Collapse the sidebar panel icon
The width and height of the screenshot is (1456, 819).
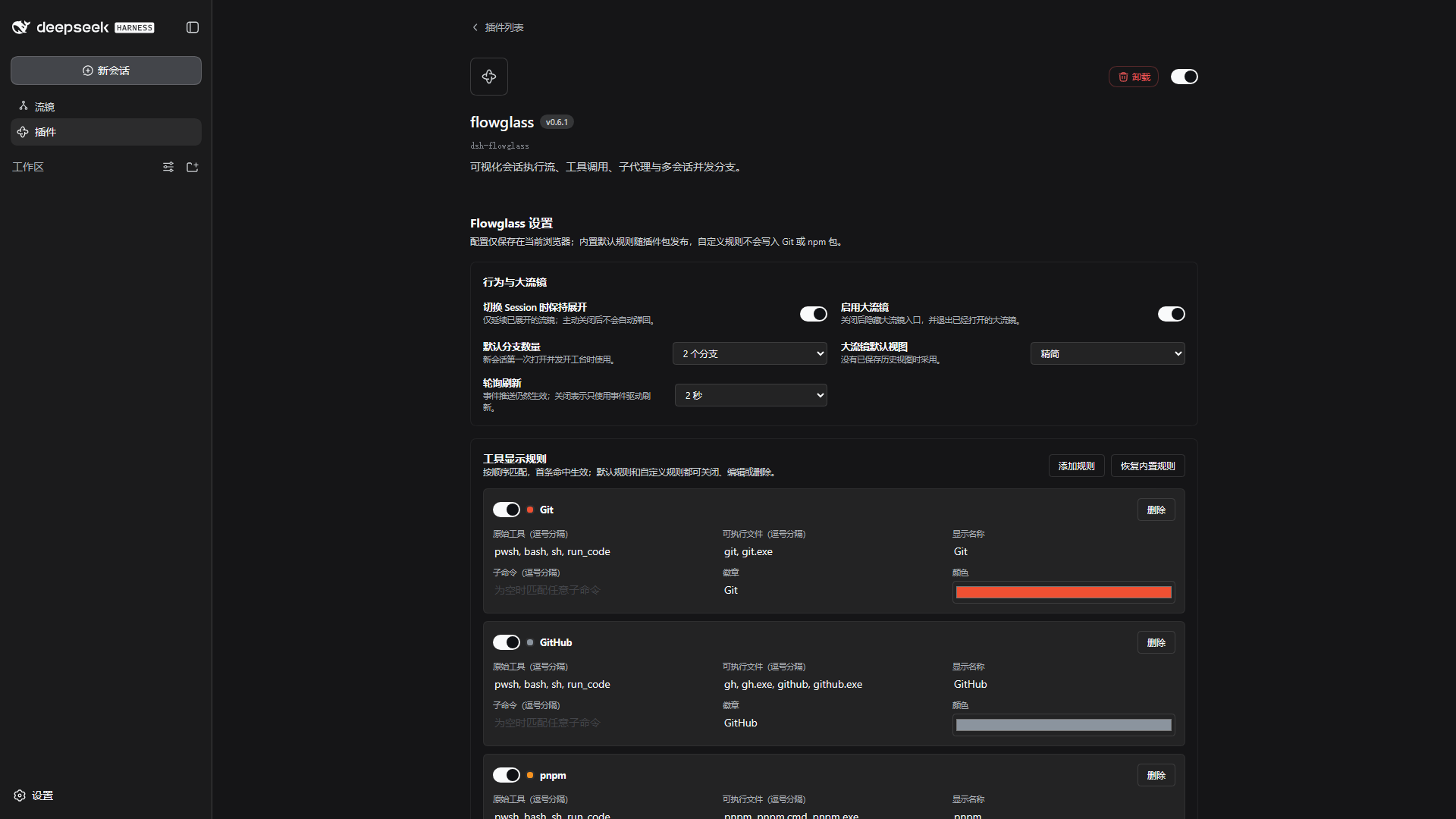[x=193, y=27]
